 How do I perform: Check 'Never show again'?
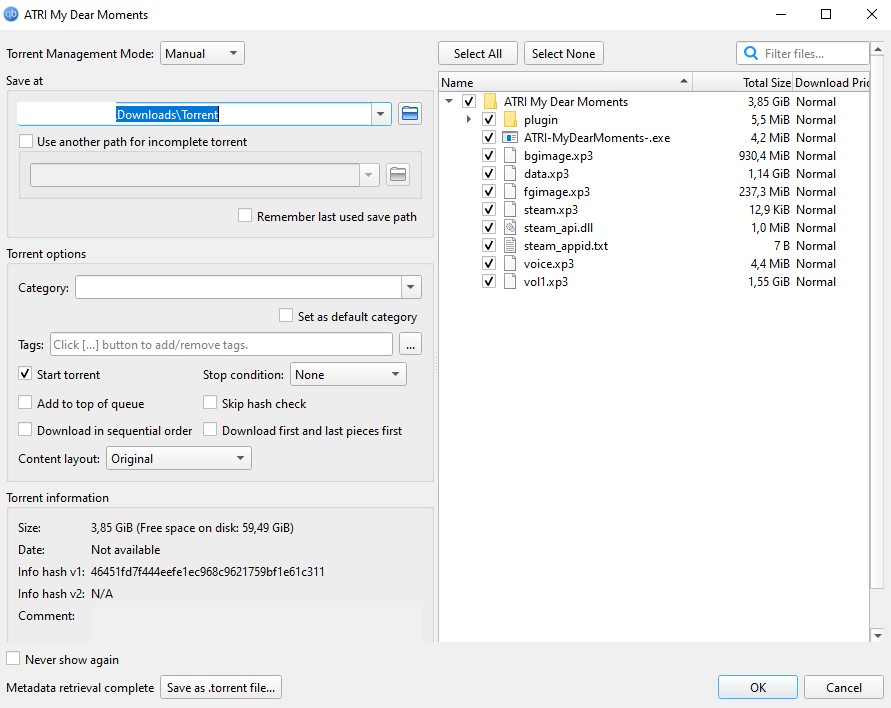(x=13, y=659)
